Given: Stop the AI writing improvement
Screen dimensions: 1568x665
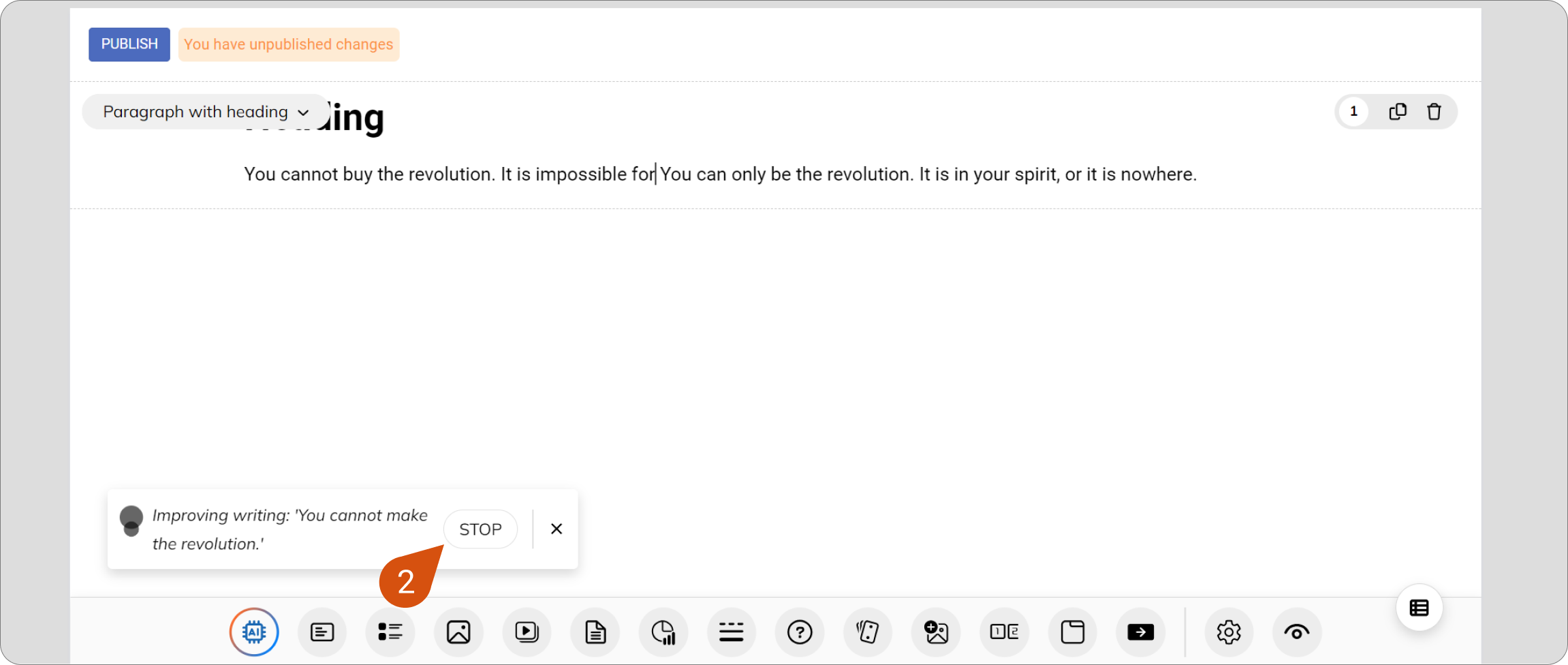Looking at the screenshot, I should click(x=480, y=529).
